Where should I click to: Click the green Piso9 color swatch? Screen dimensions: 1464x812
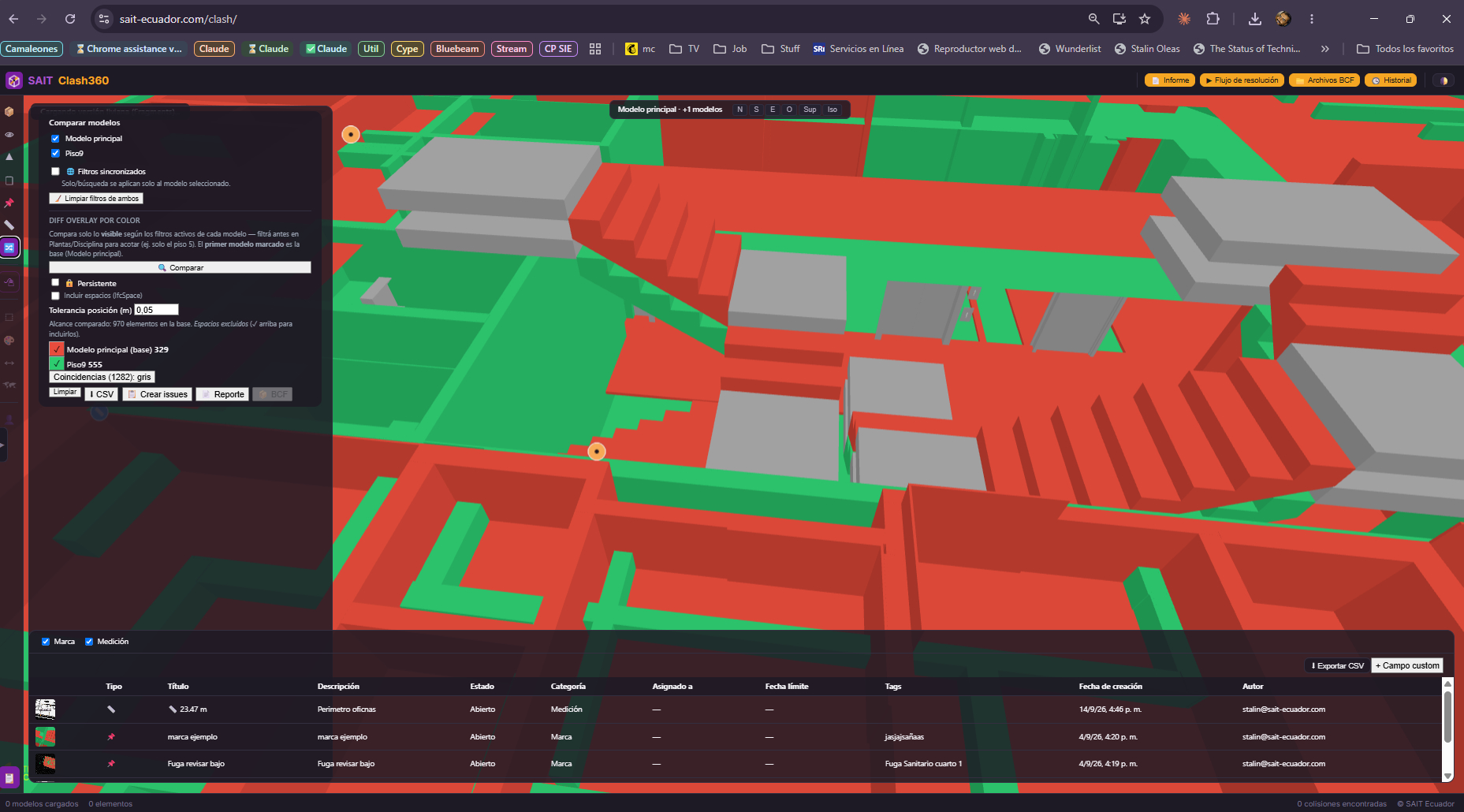tap(57, 363)
